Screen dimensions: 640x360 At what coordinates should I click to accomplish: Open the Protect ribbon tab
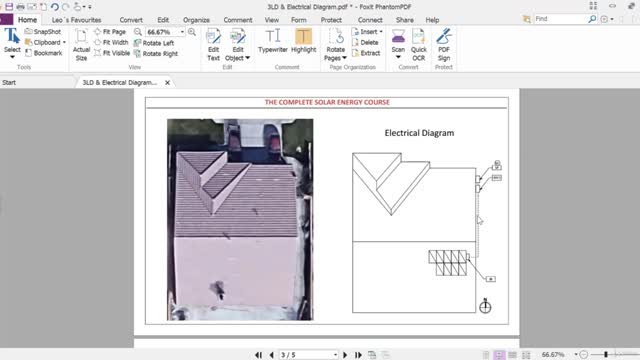click(331, 20)
